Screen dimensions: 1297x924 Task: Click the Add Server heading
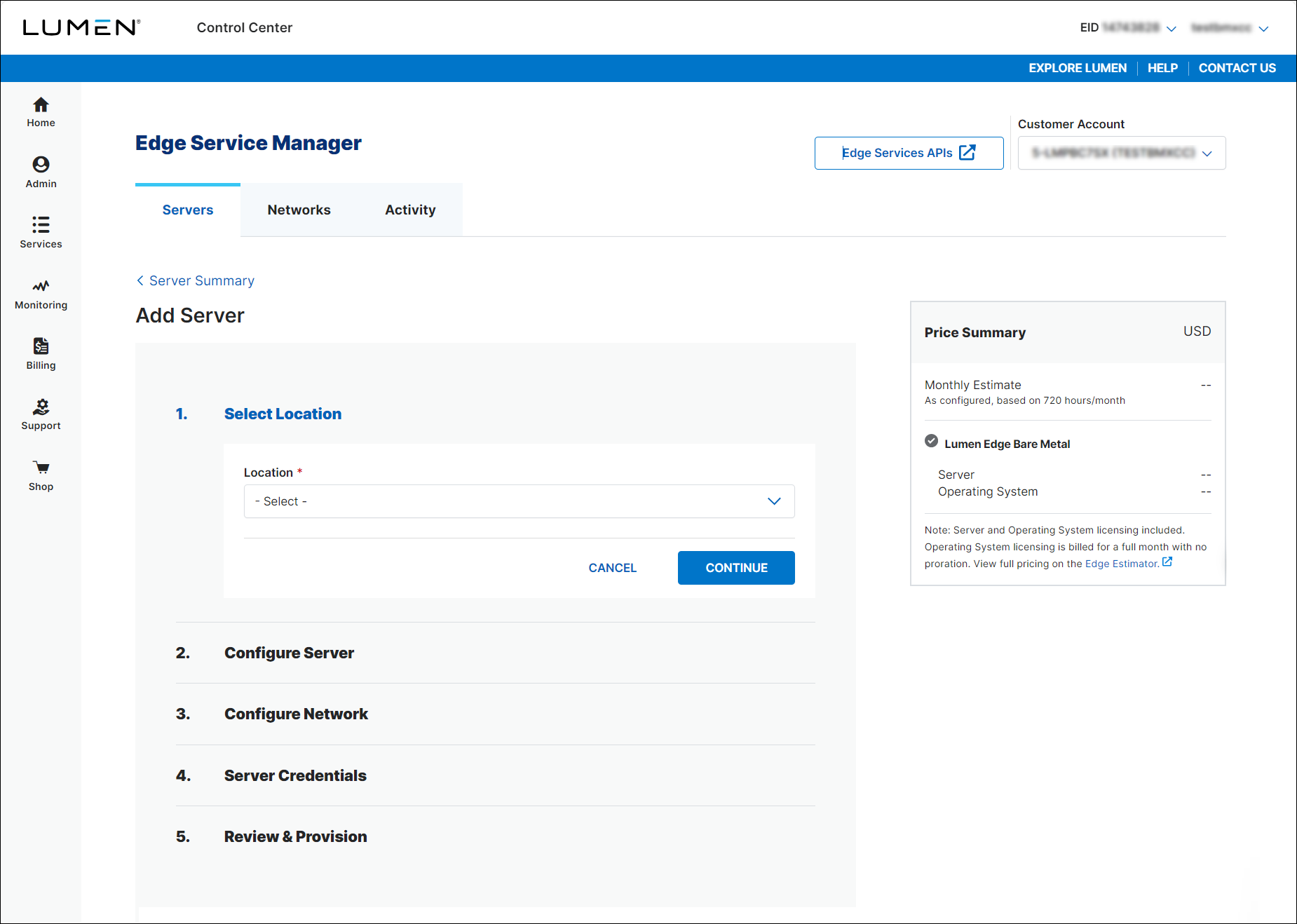190,315
